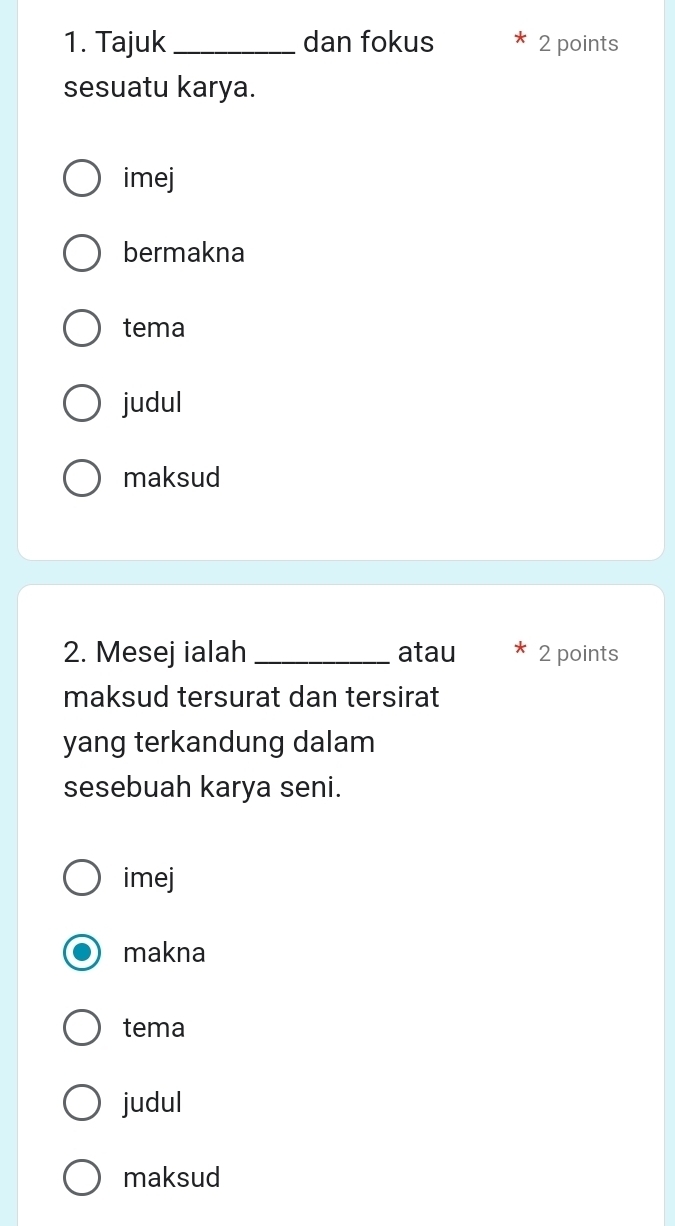Click the word 'makna' label text

[x=165, y=953]
